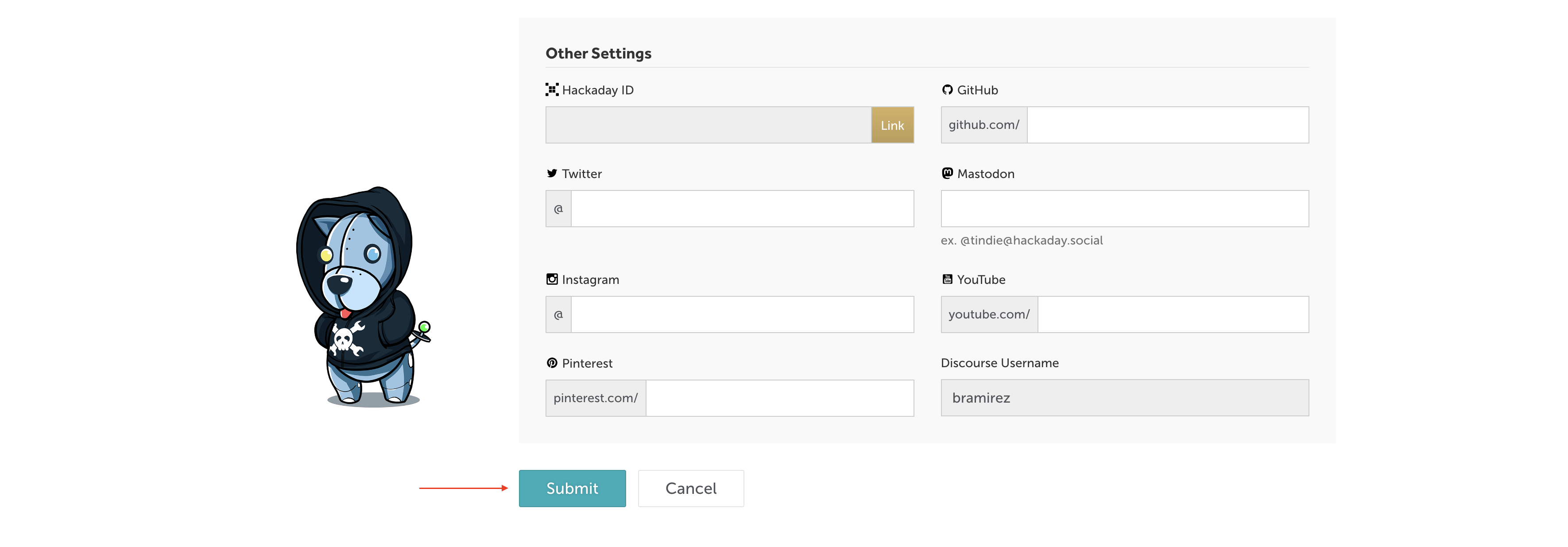Click the GitHub octocat icon
1568x547 pixels.
coord(947,89)
